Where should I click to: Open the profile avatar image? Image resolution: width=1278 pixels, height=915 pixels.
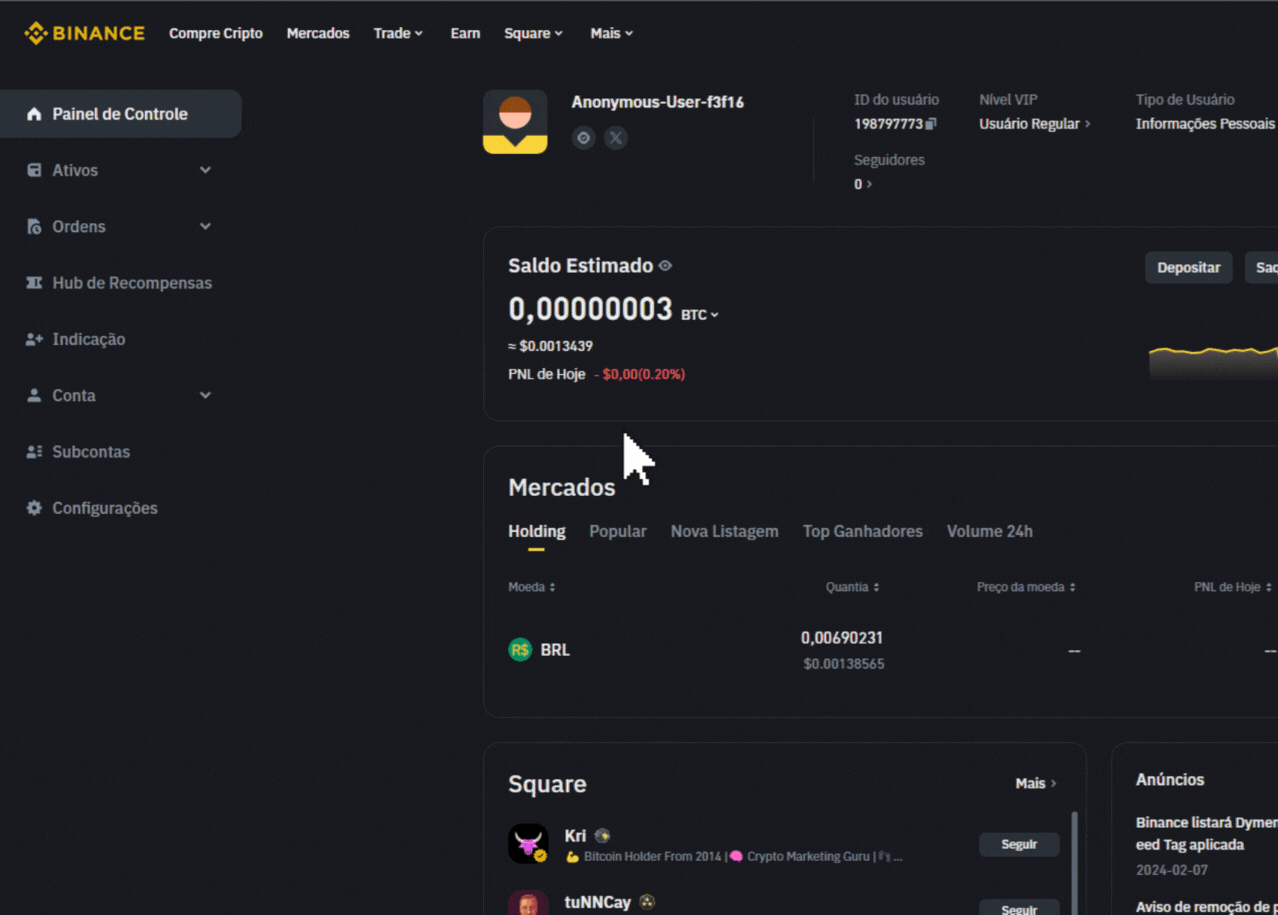515,121
